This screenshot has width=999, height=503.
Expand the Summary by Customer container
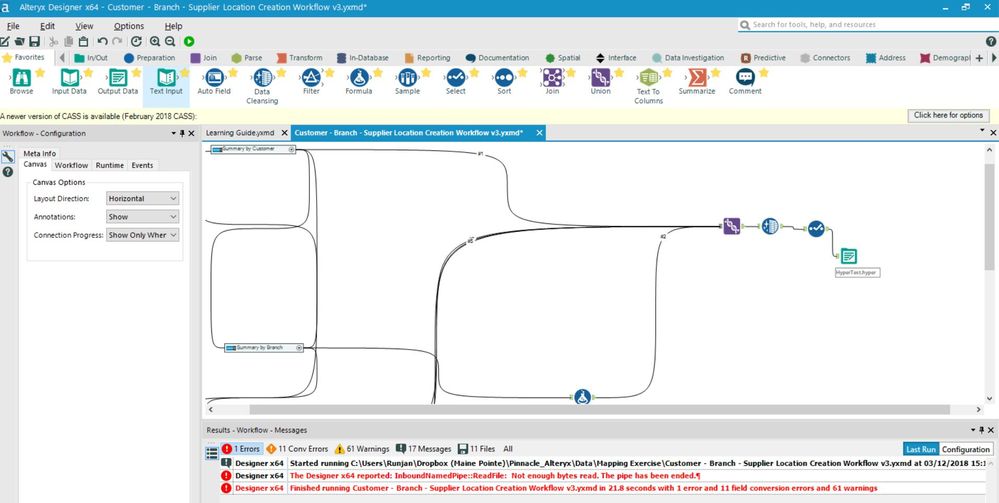tap(291, 149)
